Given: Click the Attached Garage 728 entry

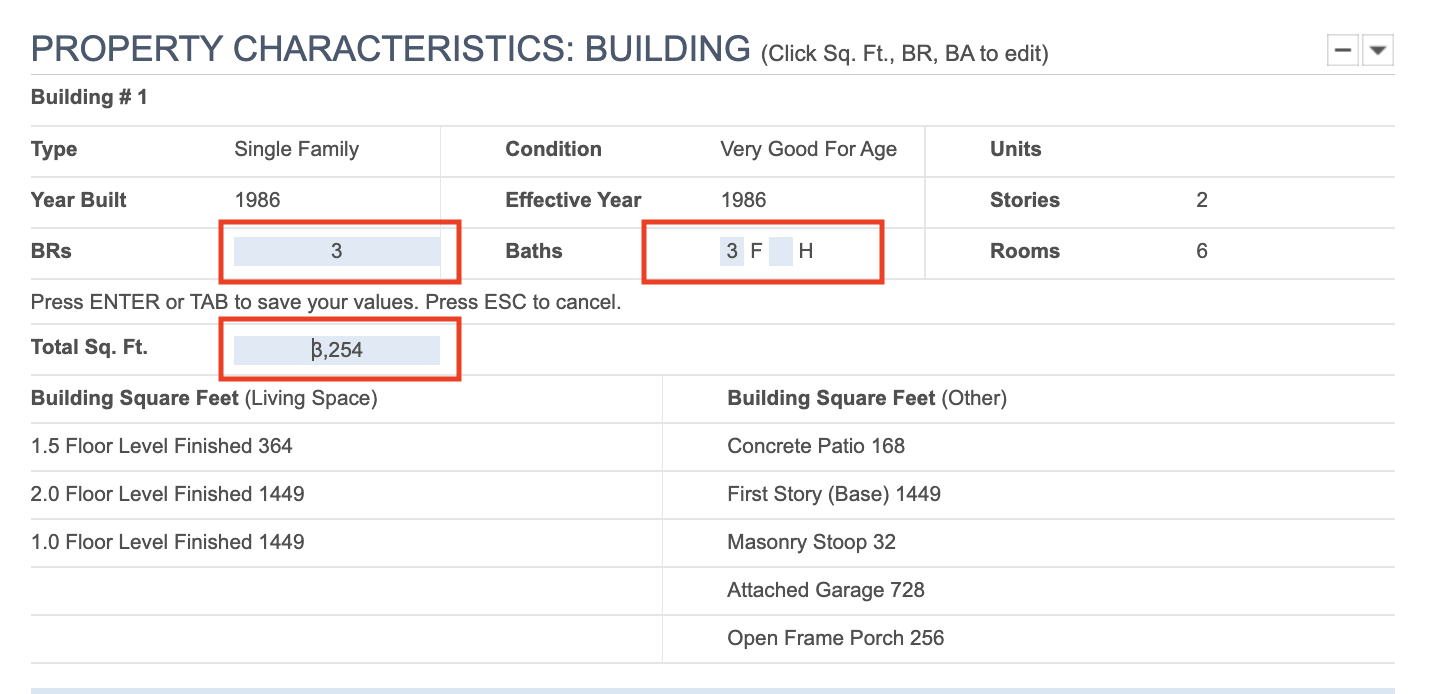Looking at the screenshot, I should click(x=826, y=590).
